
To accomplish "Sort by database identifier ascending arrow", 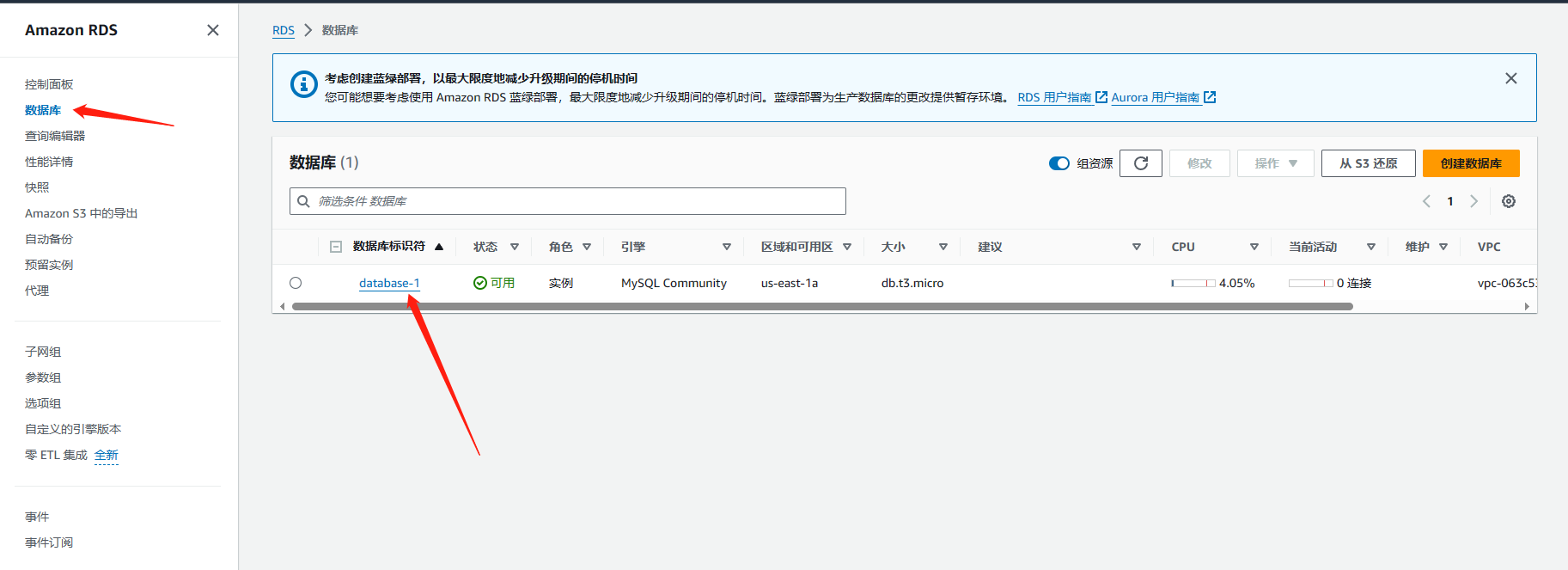I will click(439, 247).
